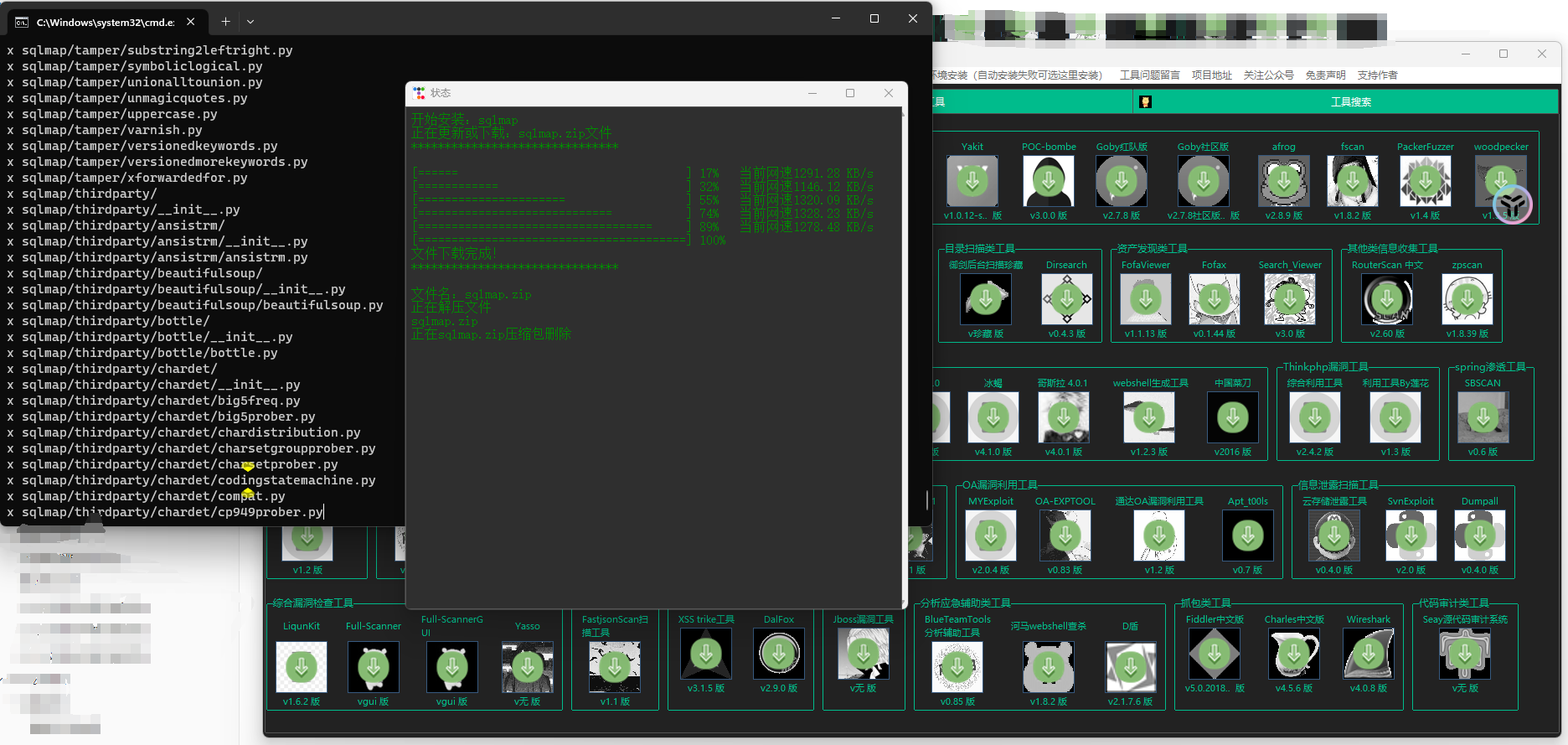Download Thinkphp 综合利用工具
Viewport: 1568px width, 745px height.
tap(1315, 417)
